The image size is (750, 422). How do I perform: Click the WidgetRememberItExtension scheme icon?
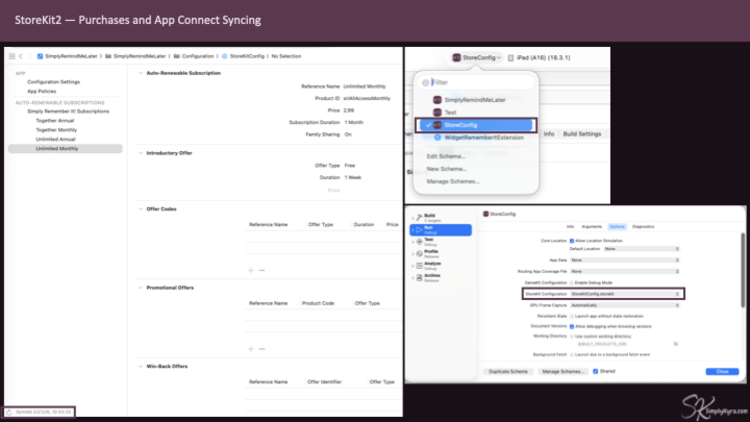click(437, 137)
